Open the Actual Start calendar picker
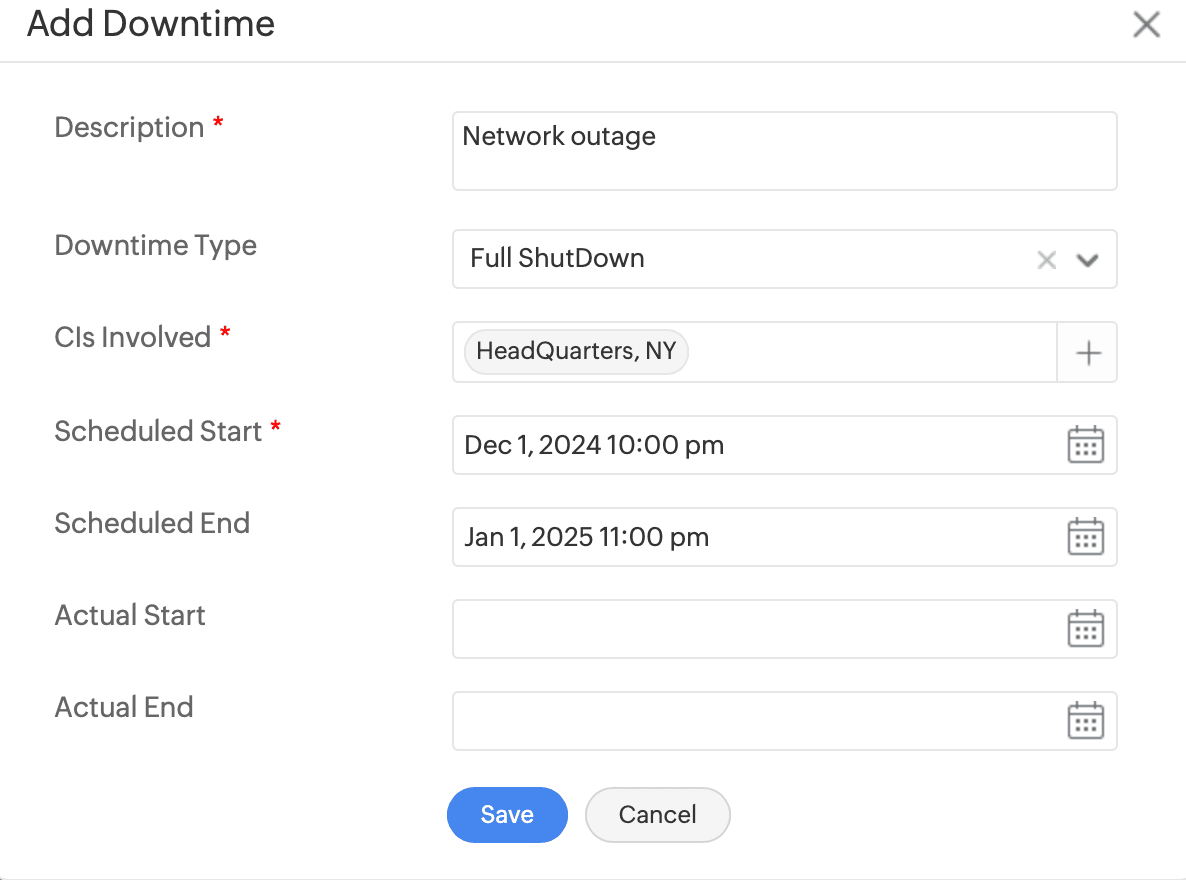 1085,629
